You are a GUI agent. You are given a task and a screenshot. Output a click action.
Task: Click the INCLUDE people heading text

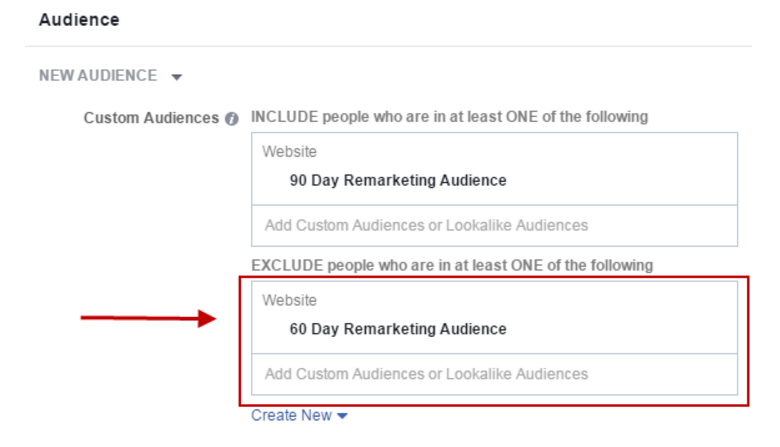(x=449, y=117)
